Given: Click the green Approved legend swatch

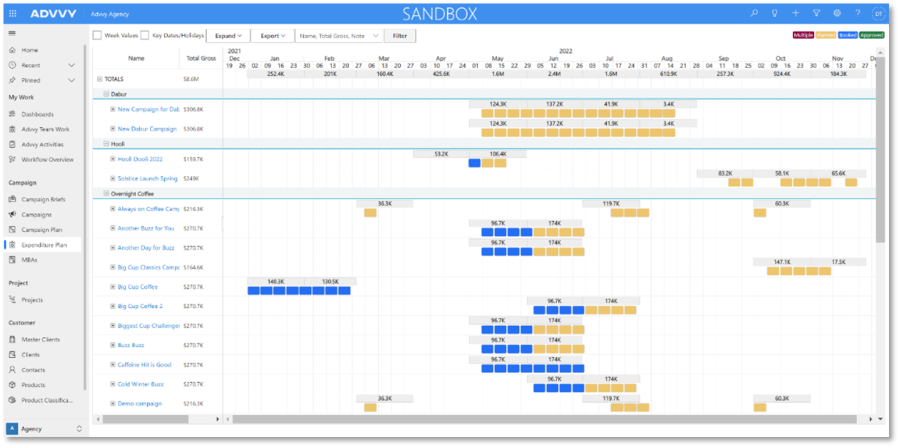Looking at the screenshot, I should [x=873, y=35].
